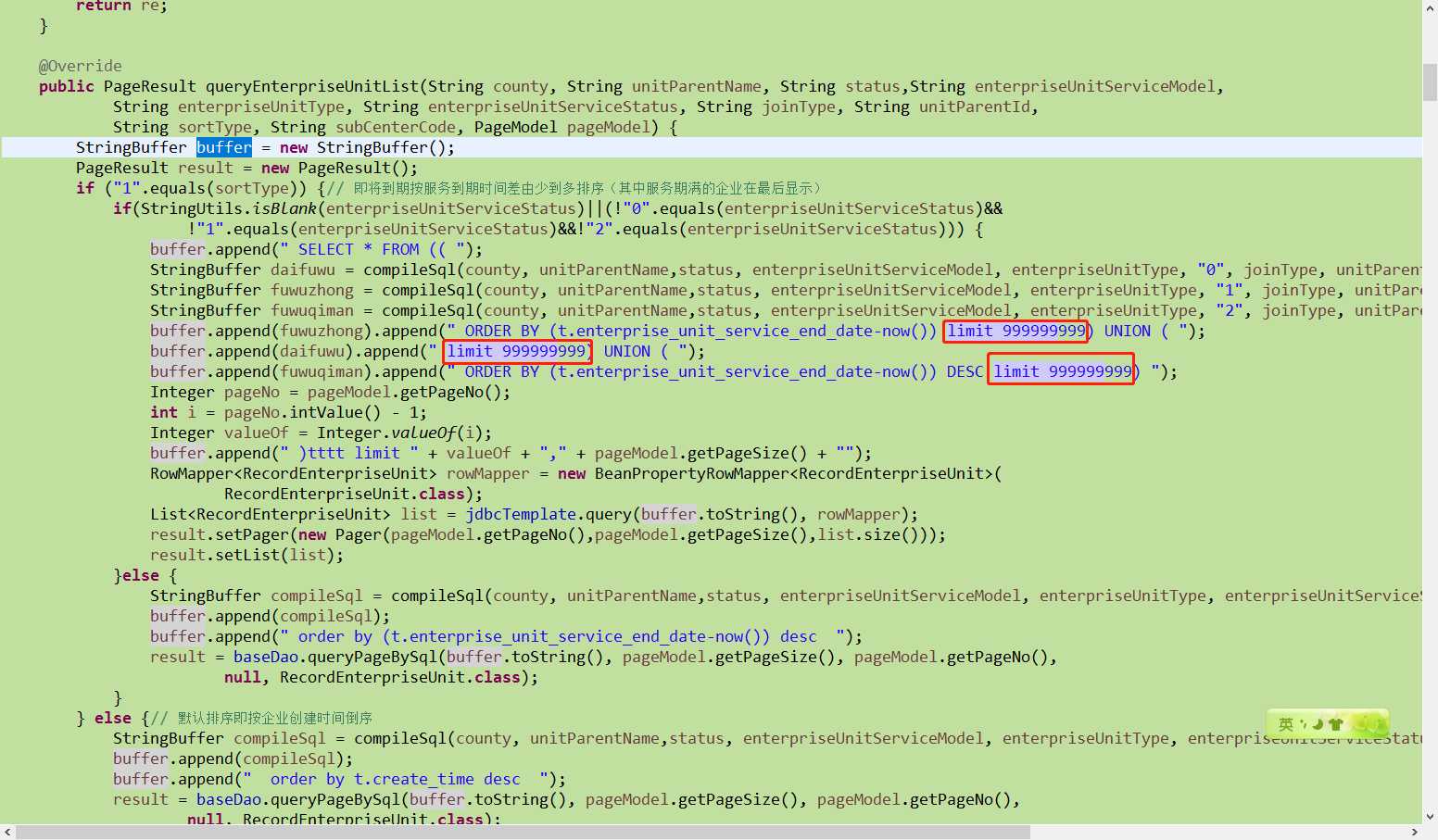Click the 'order by (t.enterprise_unit_service_end_date-now()) desc' string

[x=567, y=636]
